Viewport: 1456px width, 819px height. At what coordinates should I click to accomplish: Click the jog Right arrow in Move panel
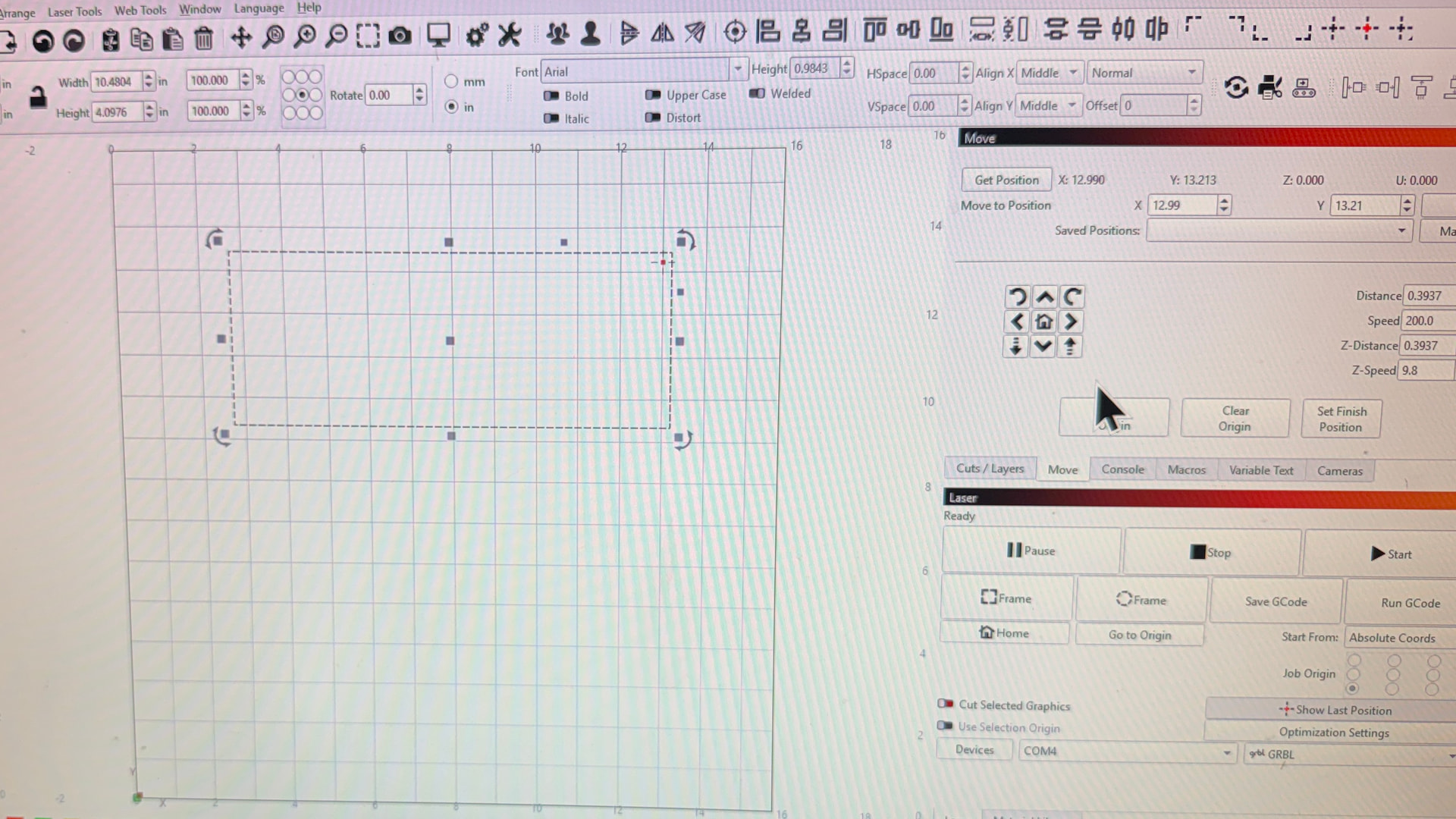click(x=1071, y=322)
